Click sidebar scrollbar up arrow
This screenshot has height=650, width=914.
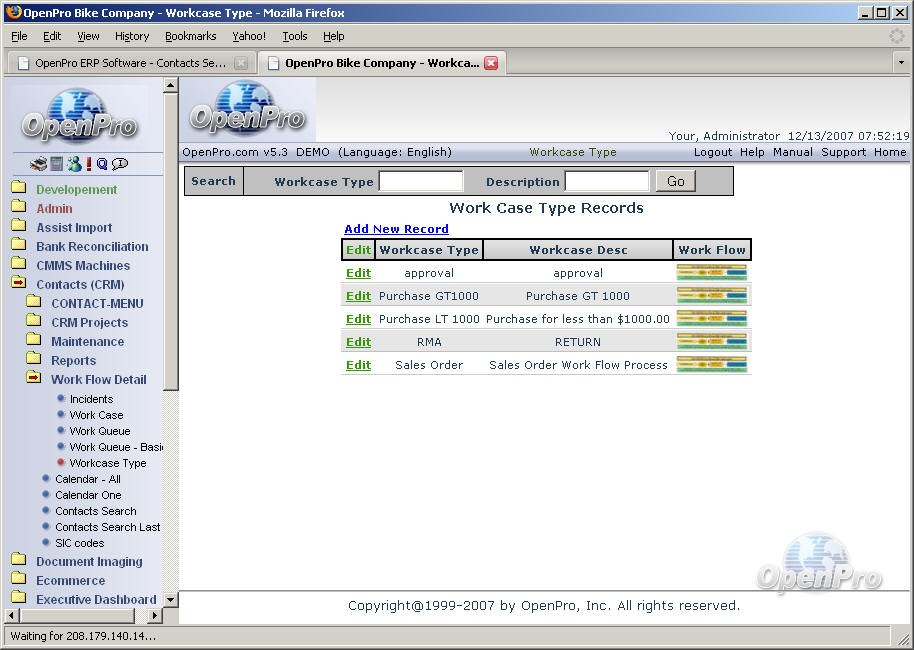(x=170, y=85)
